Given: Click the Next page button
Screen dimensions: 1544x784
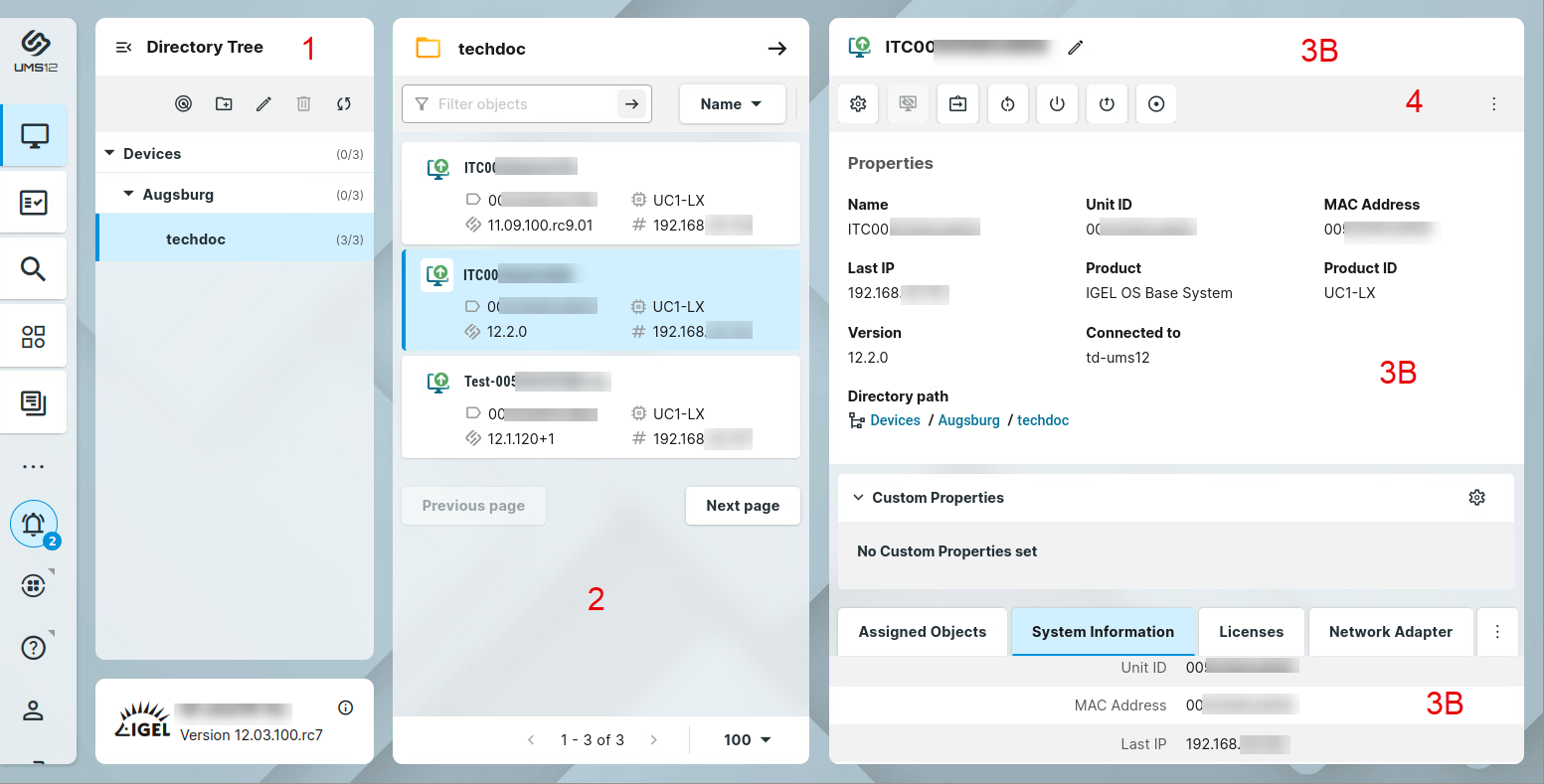Looking at the screenshot, I should [x=742, y=506].
